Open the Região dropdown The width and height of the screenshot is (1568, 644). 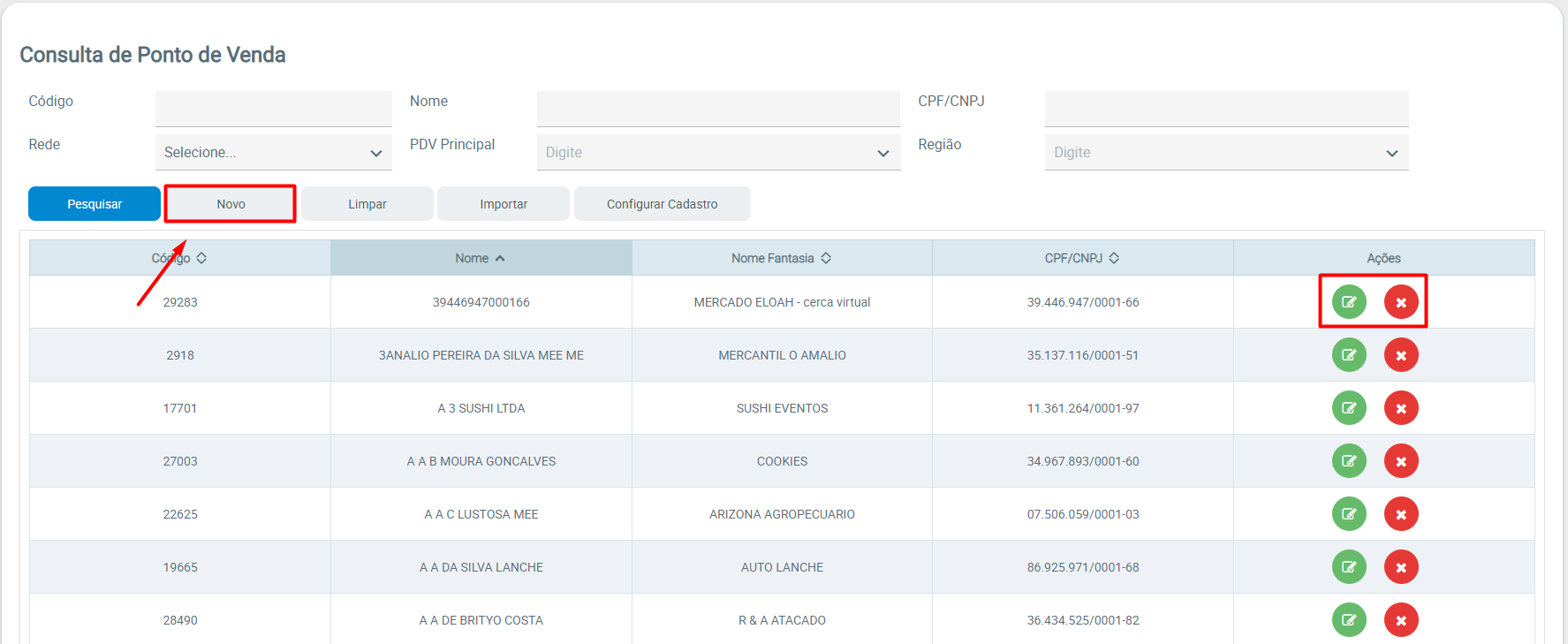click(1225, 153)
